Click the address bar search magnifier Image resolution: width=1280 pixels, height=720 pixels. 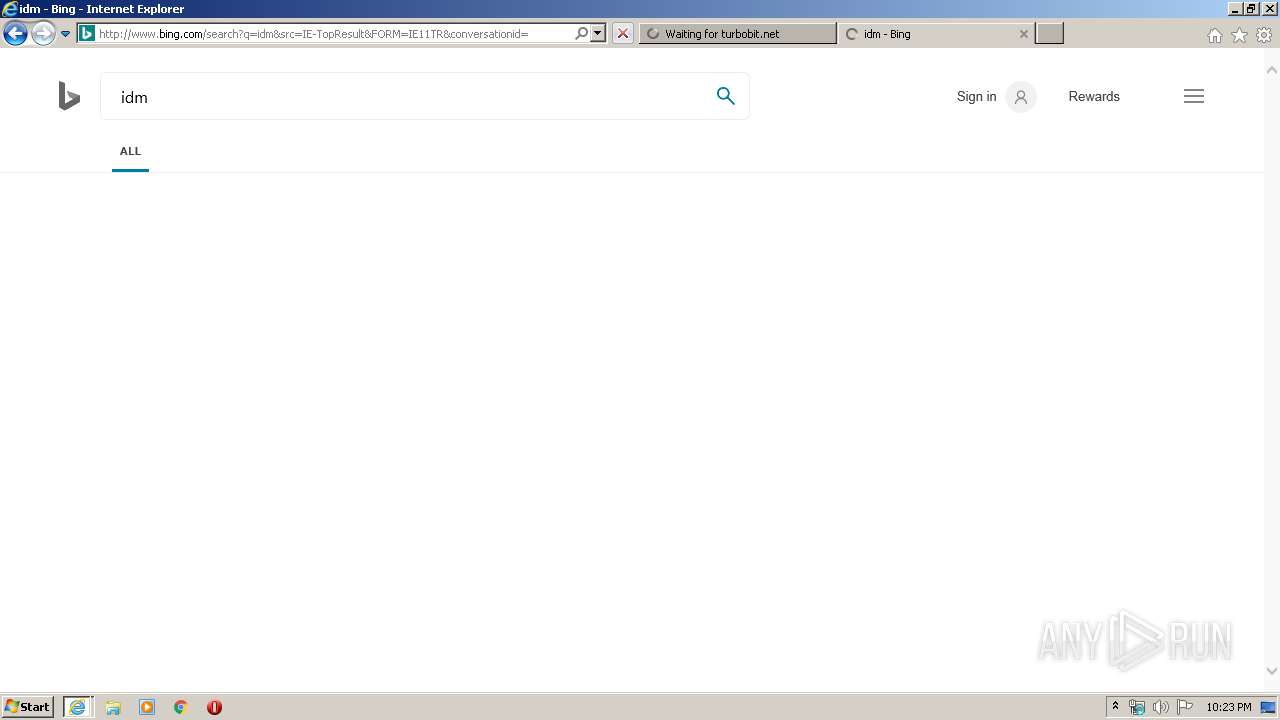point(581,33)
